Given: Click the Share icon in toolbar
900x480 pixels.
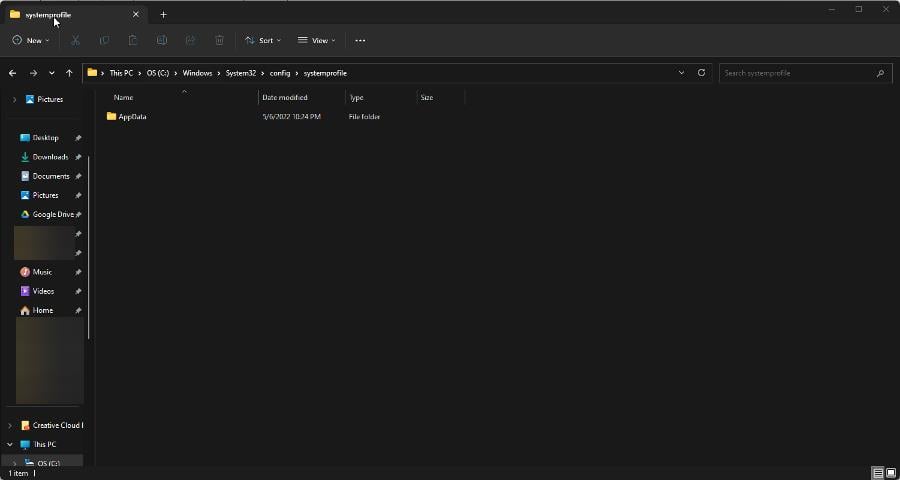Looking at the screenshot, I should pyautogui.click(x=190, y=40).
